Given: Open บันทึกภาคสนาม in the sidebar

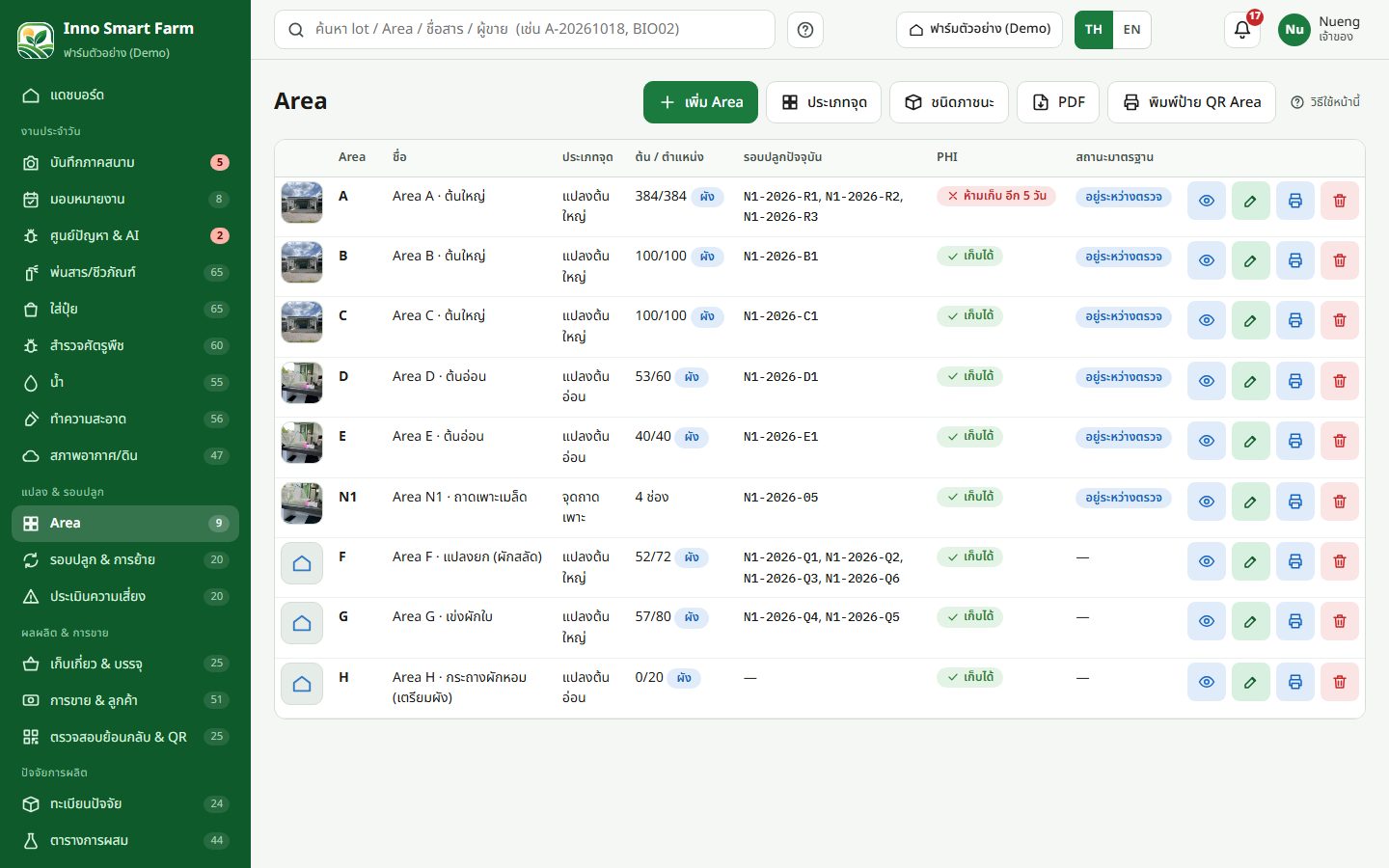Looking at the screenshot, I should [125, 162].
